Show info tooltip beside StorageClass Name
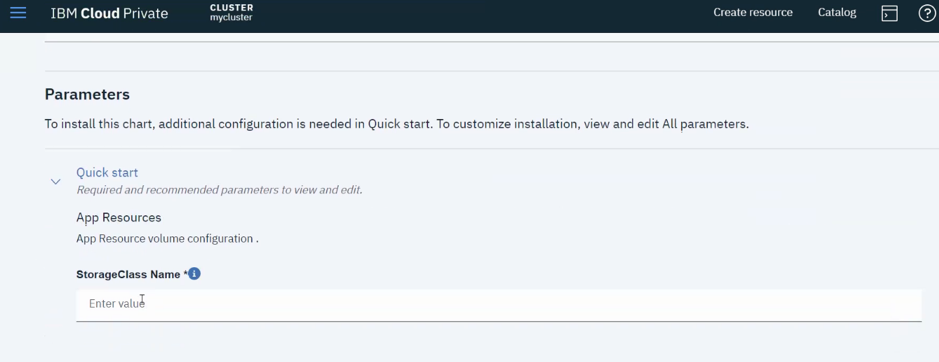This screenshot has width=939, height=362. (194, 274)
